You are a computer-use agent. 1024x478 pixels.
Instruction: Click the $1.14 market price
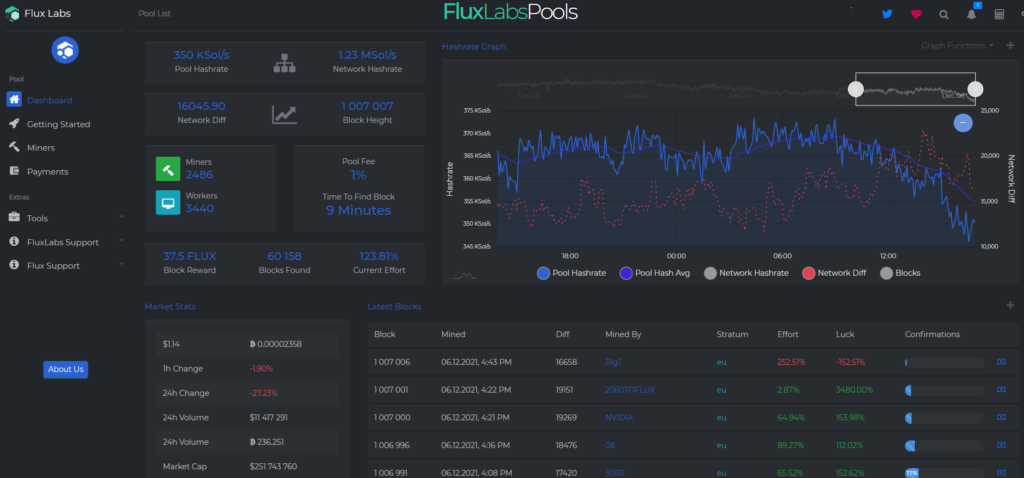click(x=172, y=344)
